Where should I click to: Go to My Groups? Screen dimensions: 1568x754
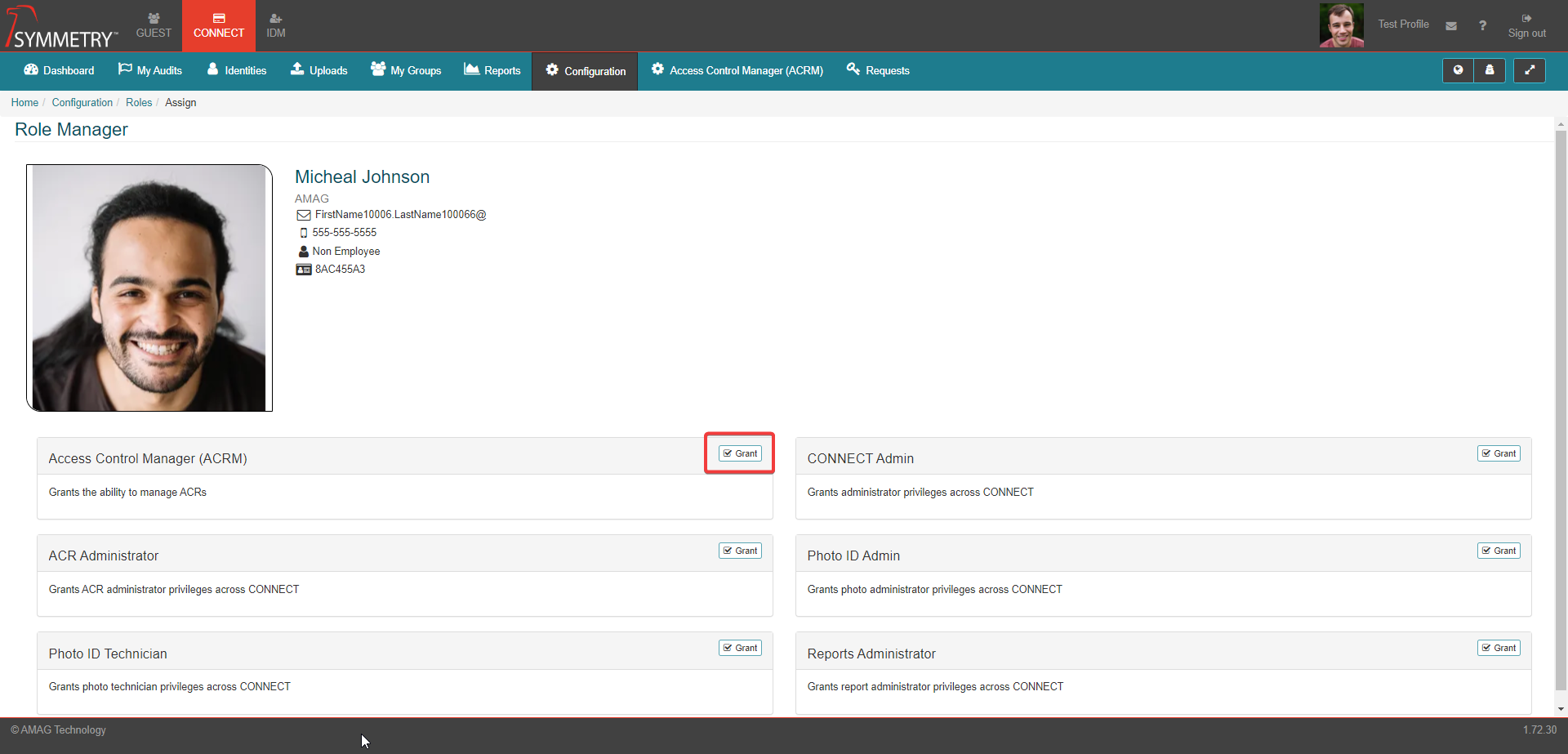[x=406, y=70]
